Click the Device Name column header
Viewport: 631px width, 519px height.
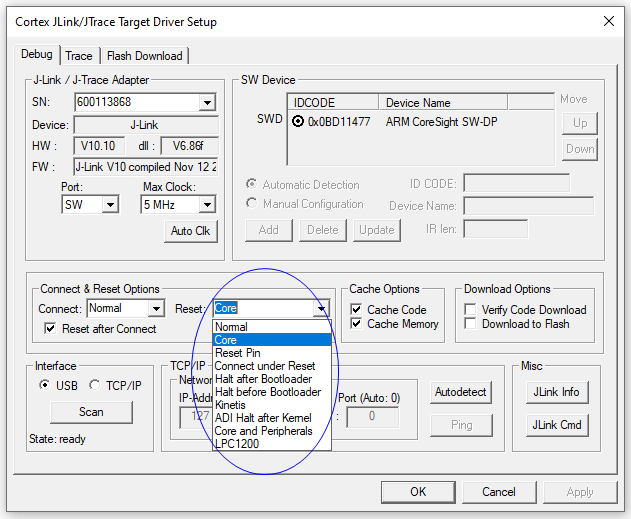point(443,102)
